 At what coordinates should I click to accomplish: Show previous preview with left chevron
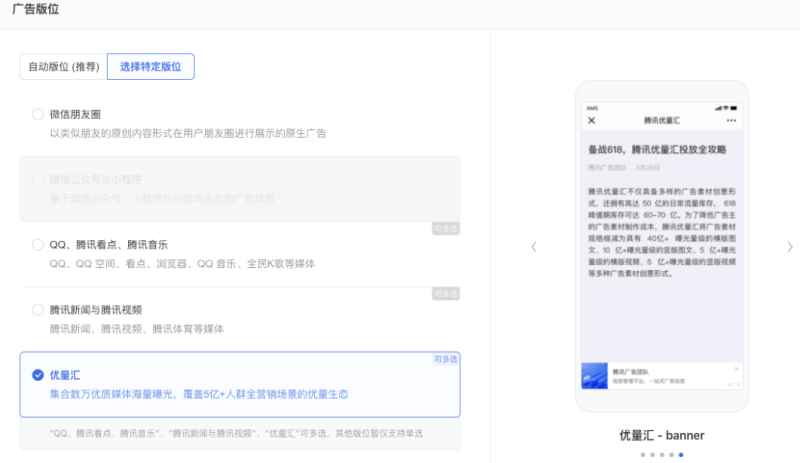[534, 247]
